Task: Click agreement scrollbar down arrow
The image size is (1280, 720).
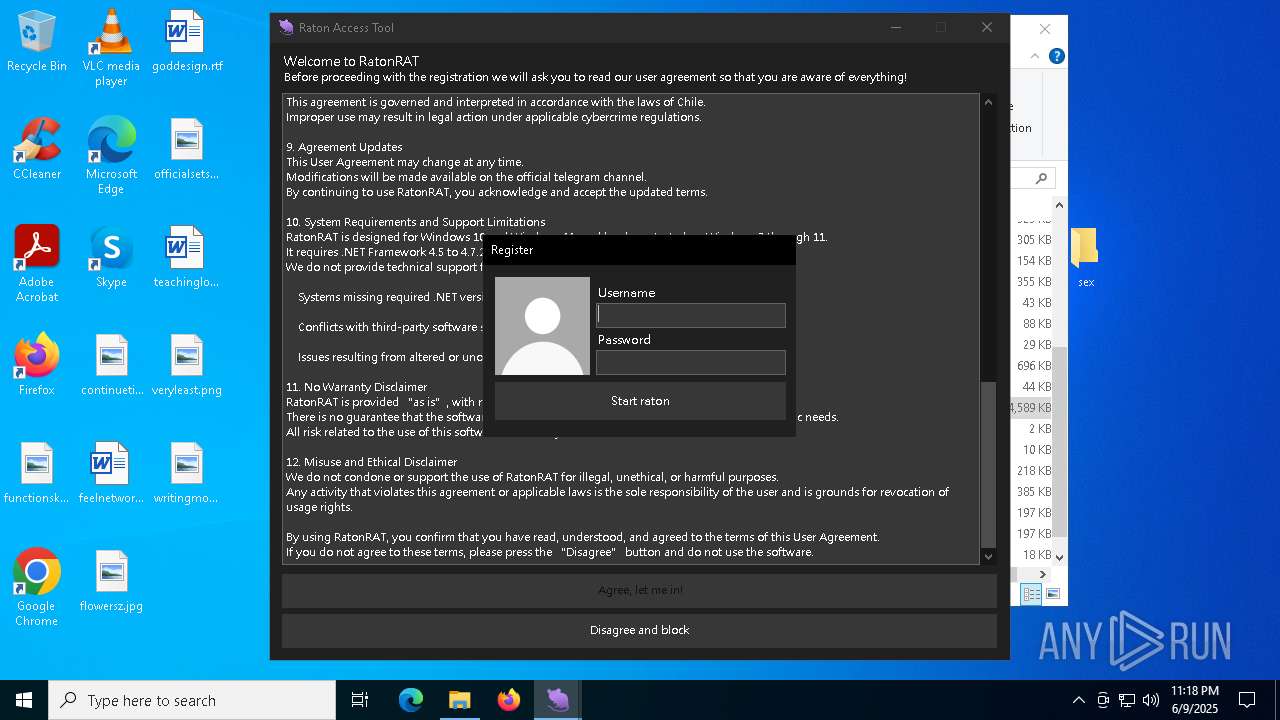Action: point(989,556)
